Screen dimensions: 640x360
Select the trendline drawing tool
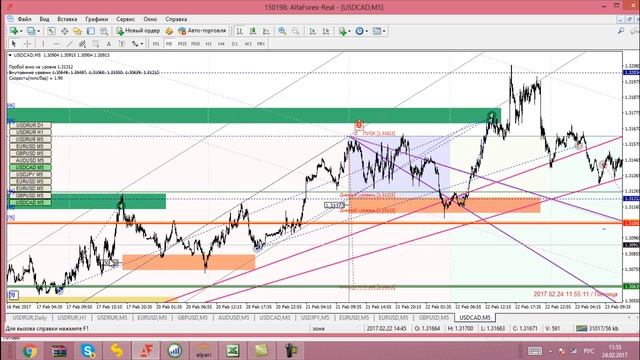(69, 44)
